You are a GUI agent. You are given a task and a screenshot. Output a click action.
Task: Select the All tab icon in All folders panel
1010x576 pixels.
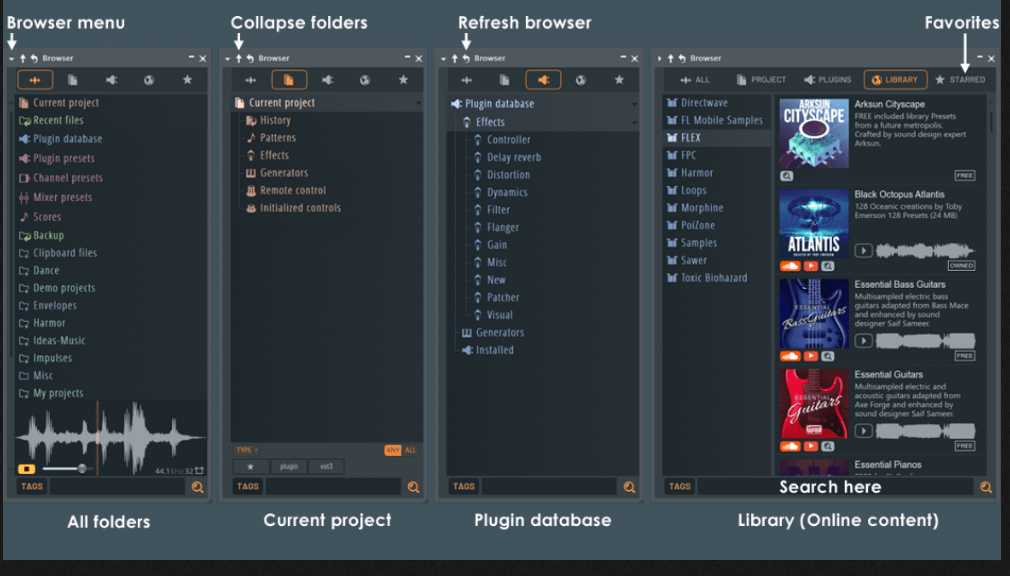35,80
